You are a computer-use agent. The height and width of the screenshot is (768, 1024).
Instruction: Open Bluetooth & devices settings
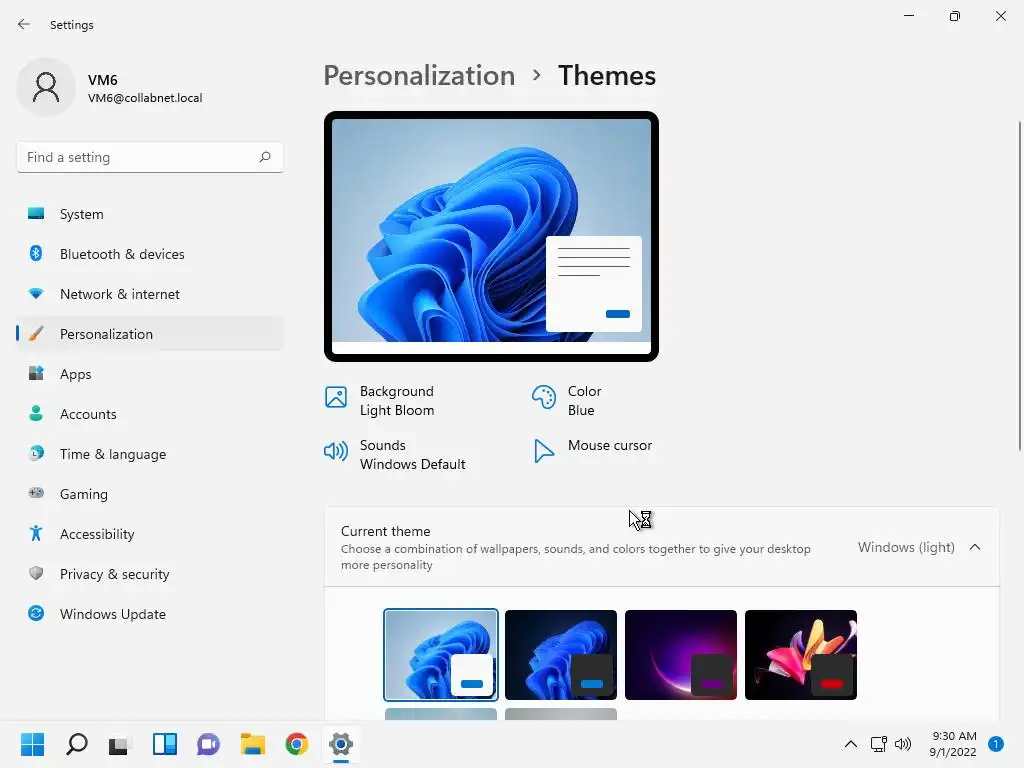point(150,253)
